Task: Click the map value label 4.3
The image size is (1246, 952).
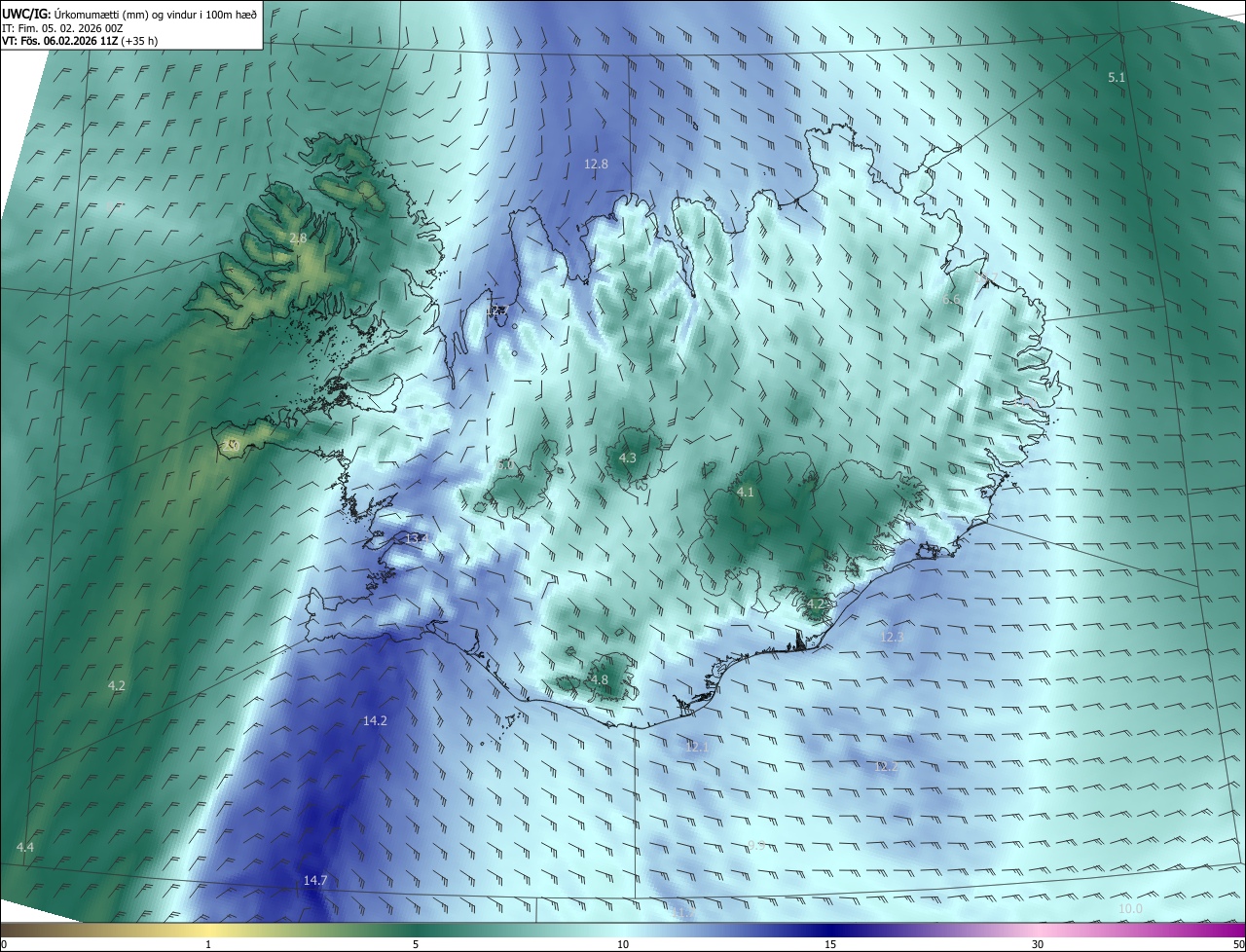Action: [628, 458]
